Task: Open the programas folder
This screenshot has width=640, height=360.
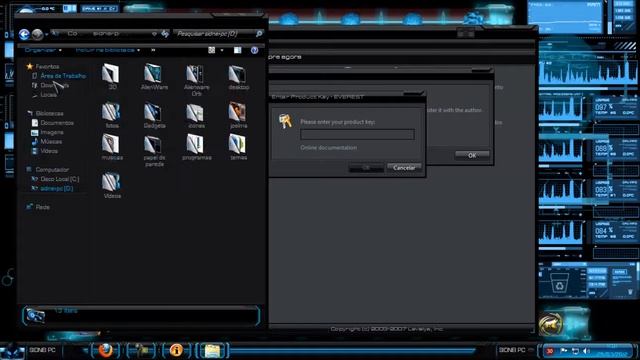Action: click(196, 147)
